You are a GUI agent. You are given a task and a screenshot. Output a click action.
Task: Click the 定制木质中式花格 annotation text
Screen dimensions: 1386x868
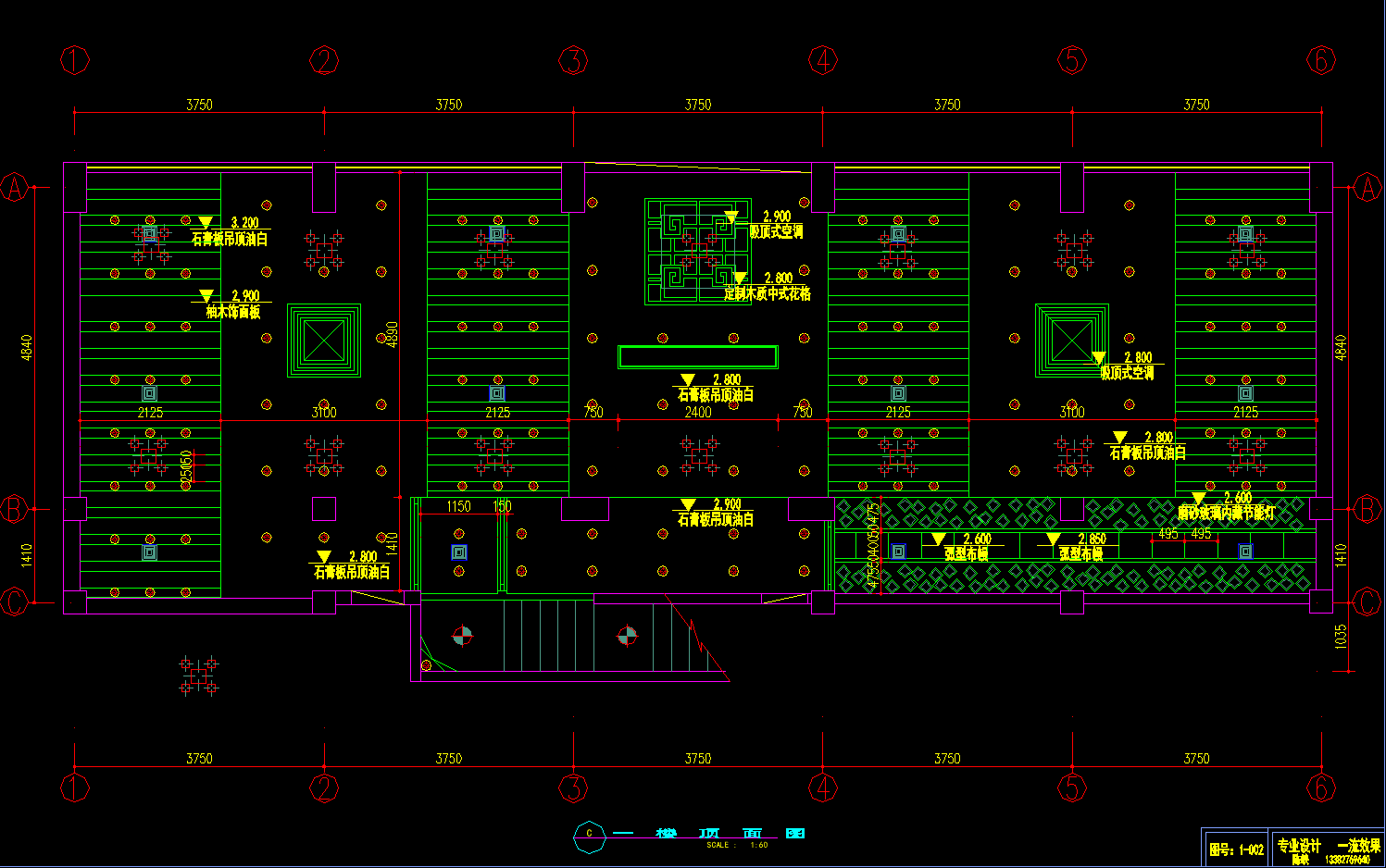tap(767, 293)
